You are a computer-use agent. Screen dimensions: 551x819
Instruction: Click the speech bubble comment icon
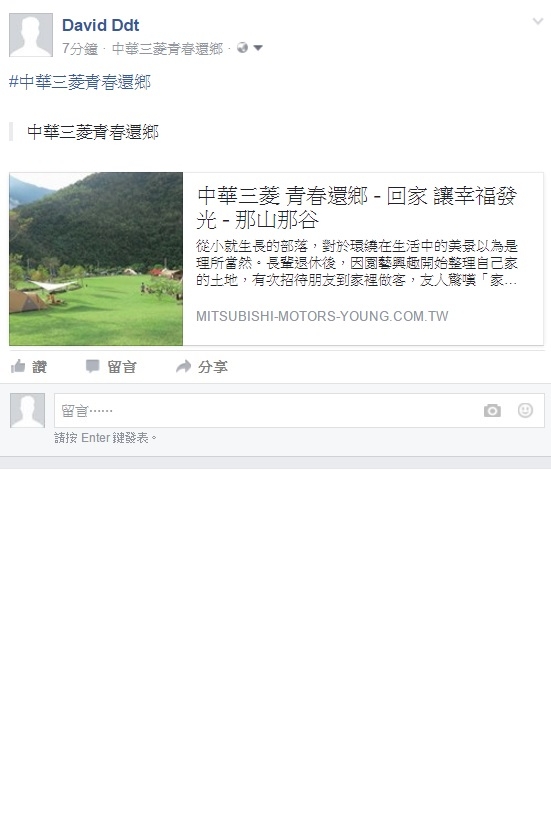[92, 366]
